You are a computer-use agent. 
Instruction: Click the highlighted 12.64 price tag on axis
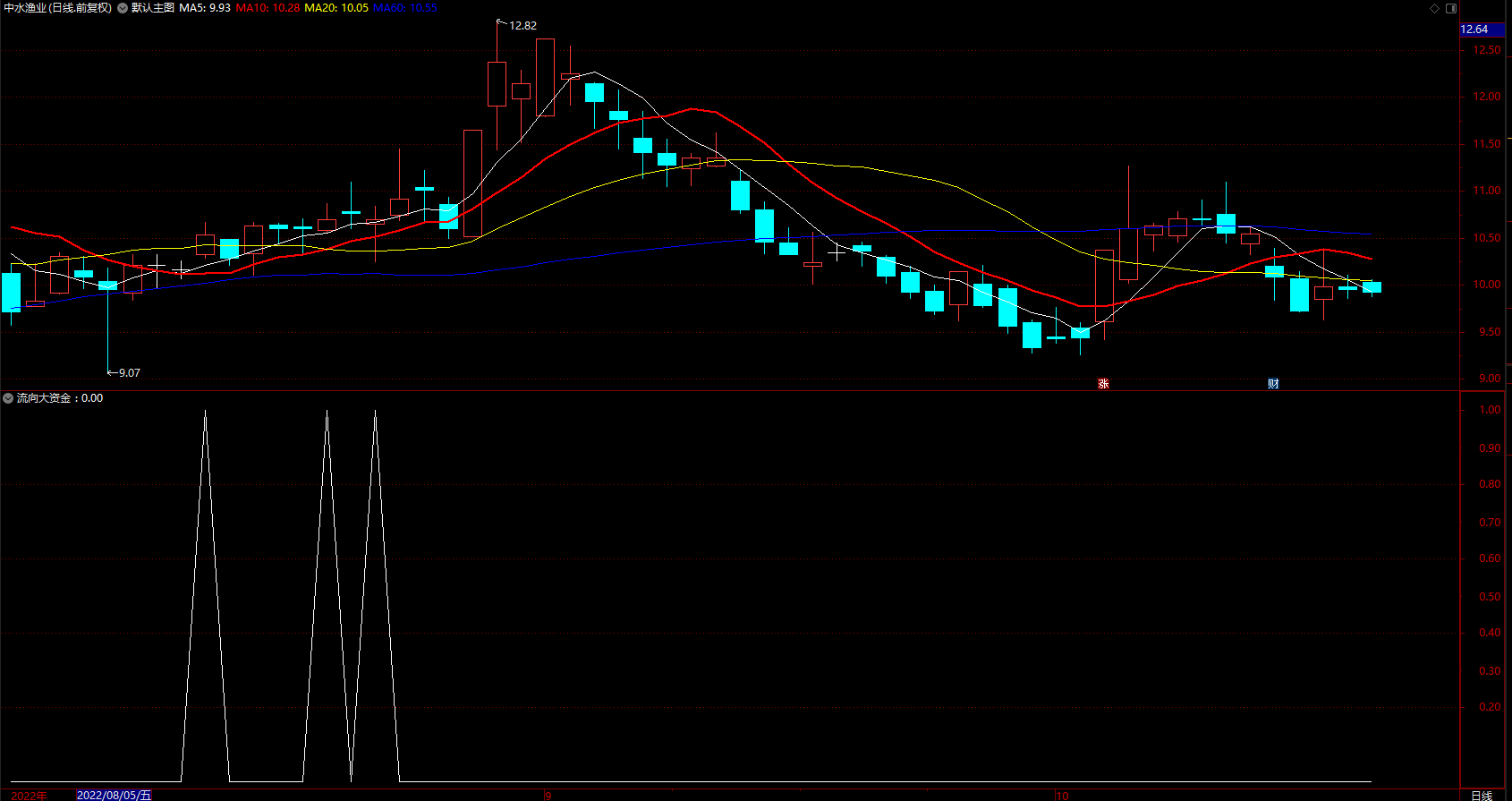(x=1482, y=30)
